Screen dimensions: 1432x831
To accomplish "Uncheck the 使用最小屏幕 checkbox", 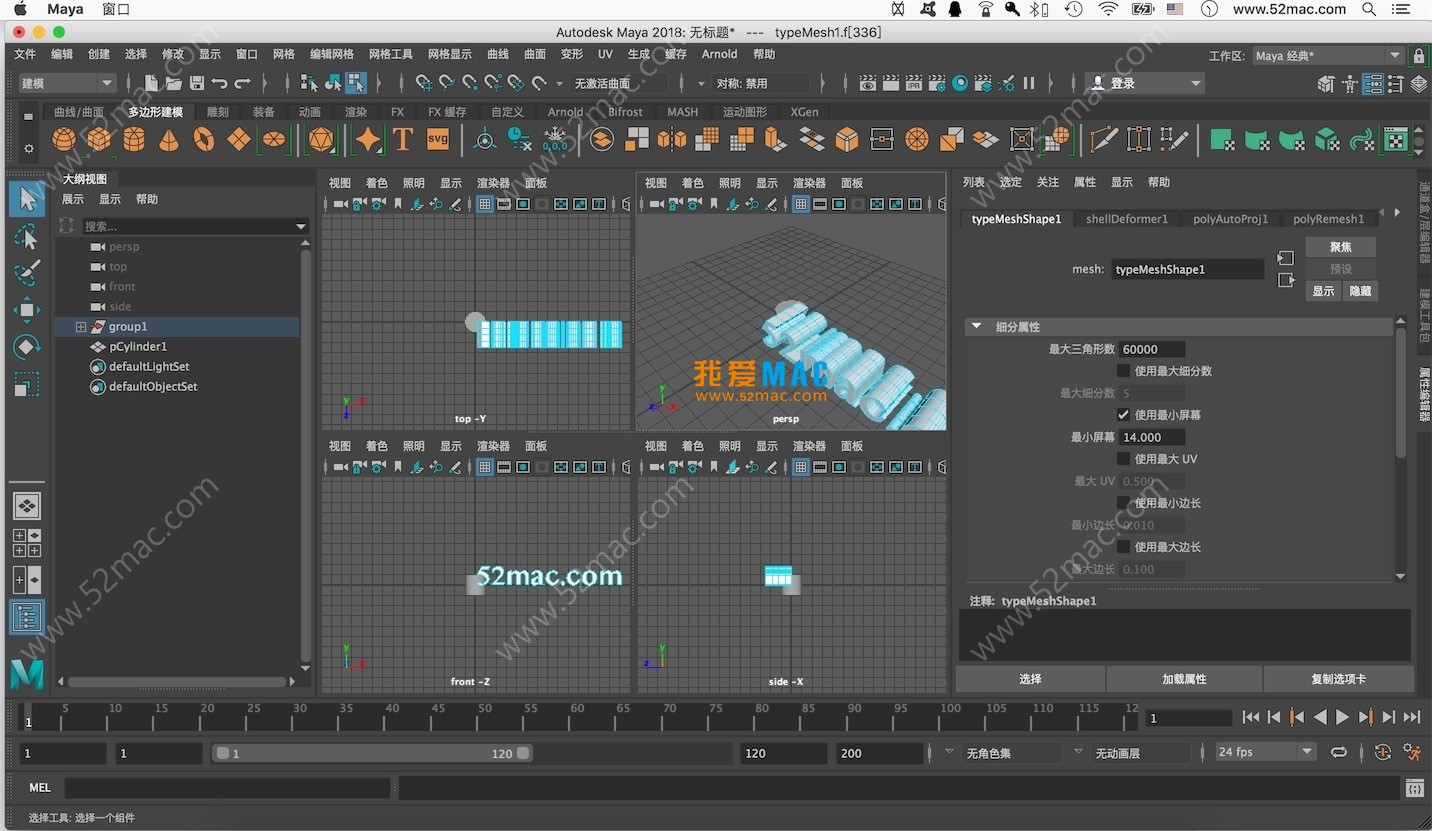I will click(1123, 415).
